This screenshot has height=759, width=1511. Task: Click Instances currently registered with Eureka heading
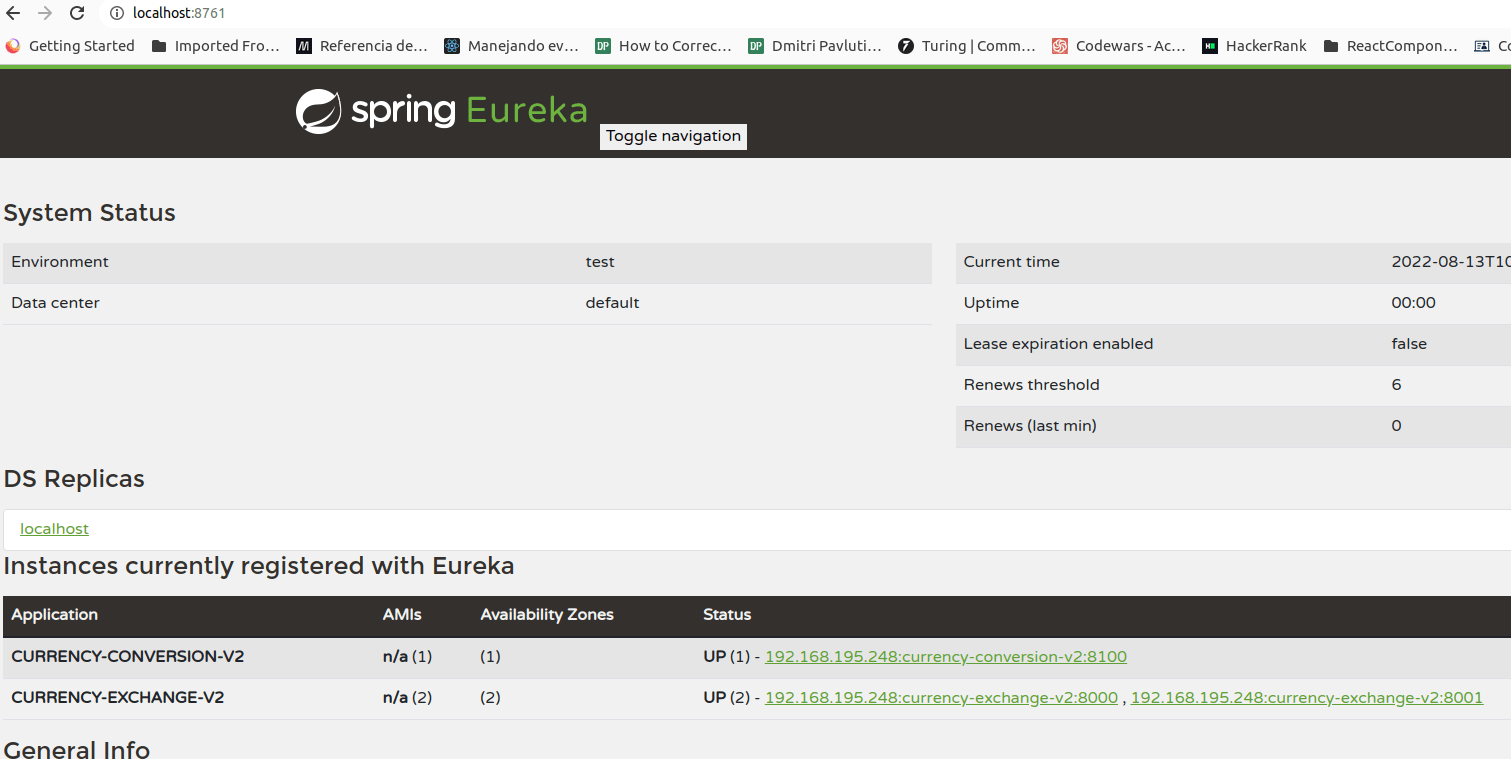tap(259, 566)
